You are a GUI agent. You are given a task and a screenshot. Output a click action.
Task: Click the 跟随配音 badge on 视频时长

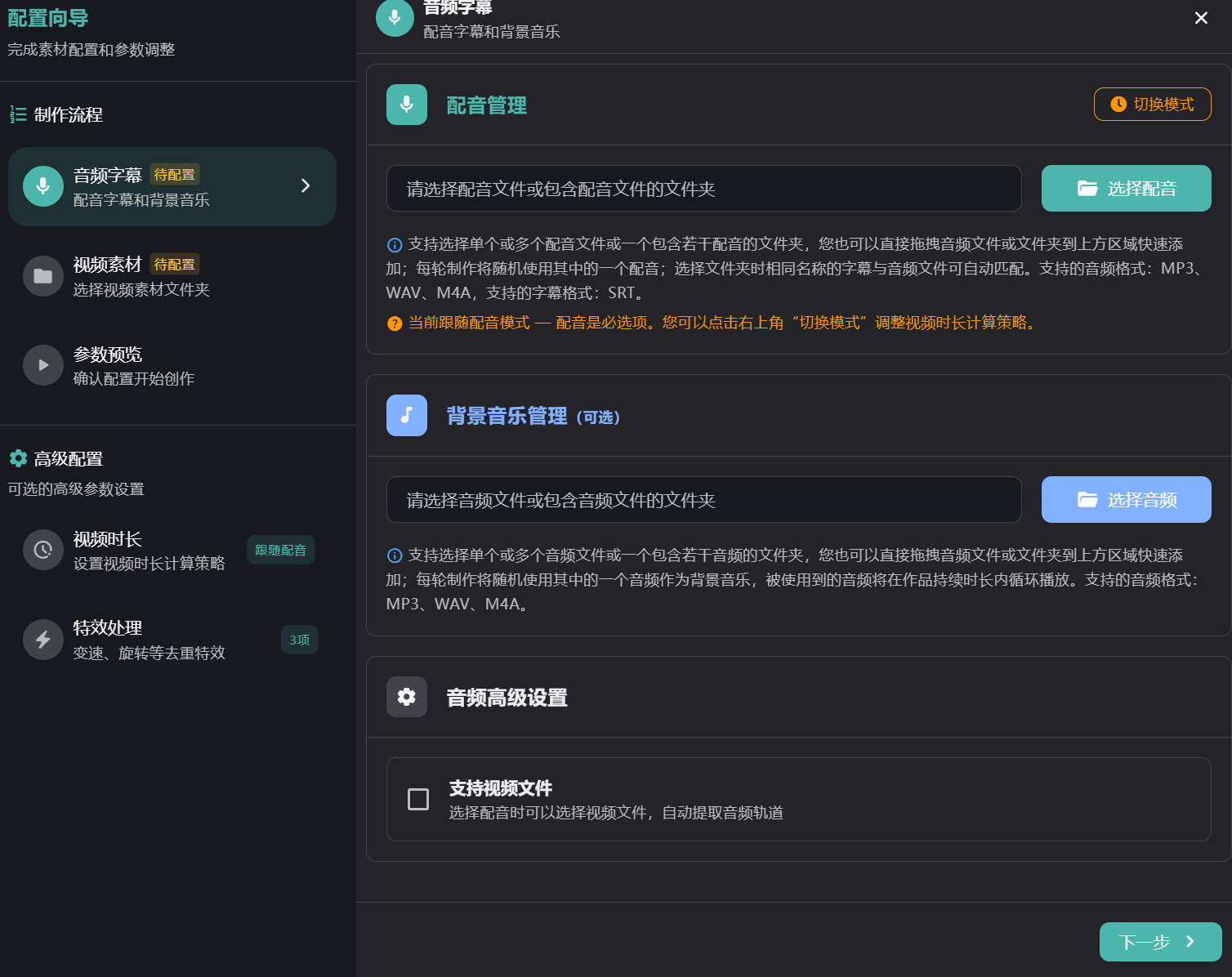(280, 551)
